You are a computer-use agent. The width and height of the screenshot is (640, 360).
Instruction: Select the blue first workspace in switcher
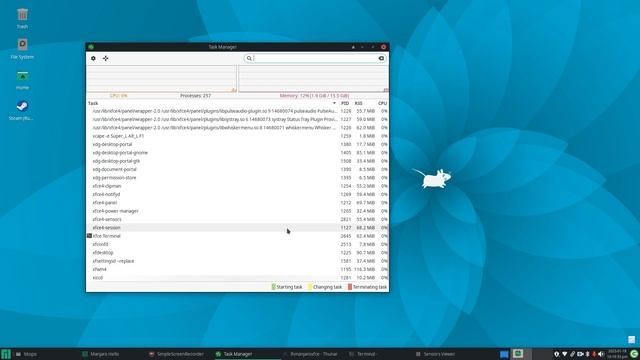504,354
